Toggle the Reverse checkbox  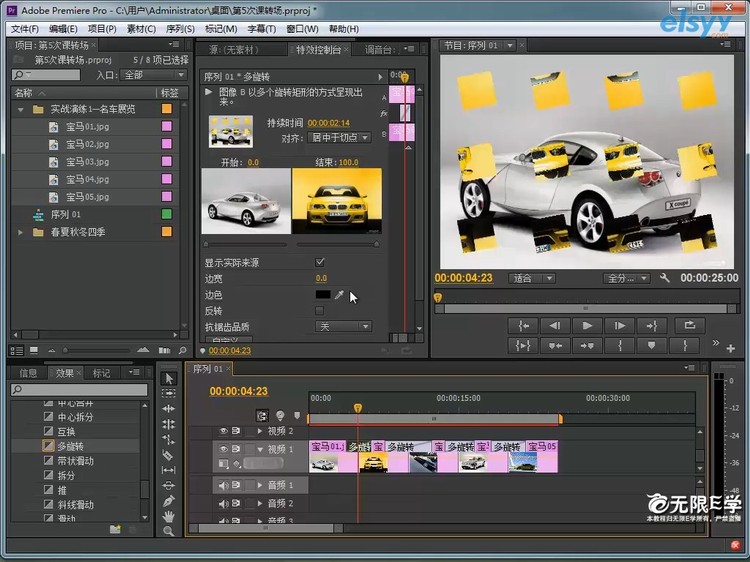(x=320, y=311)
